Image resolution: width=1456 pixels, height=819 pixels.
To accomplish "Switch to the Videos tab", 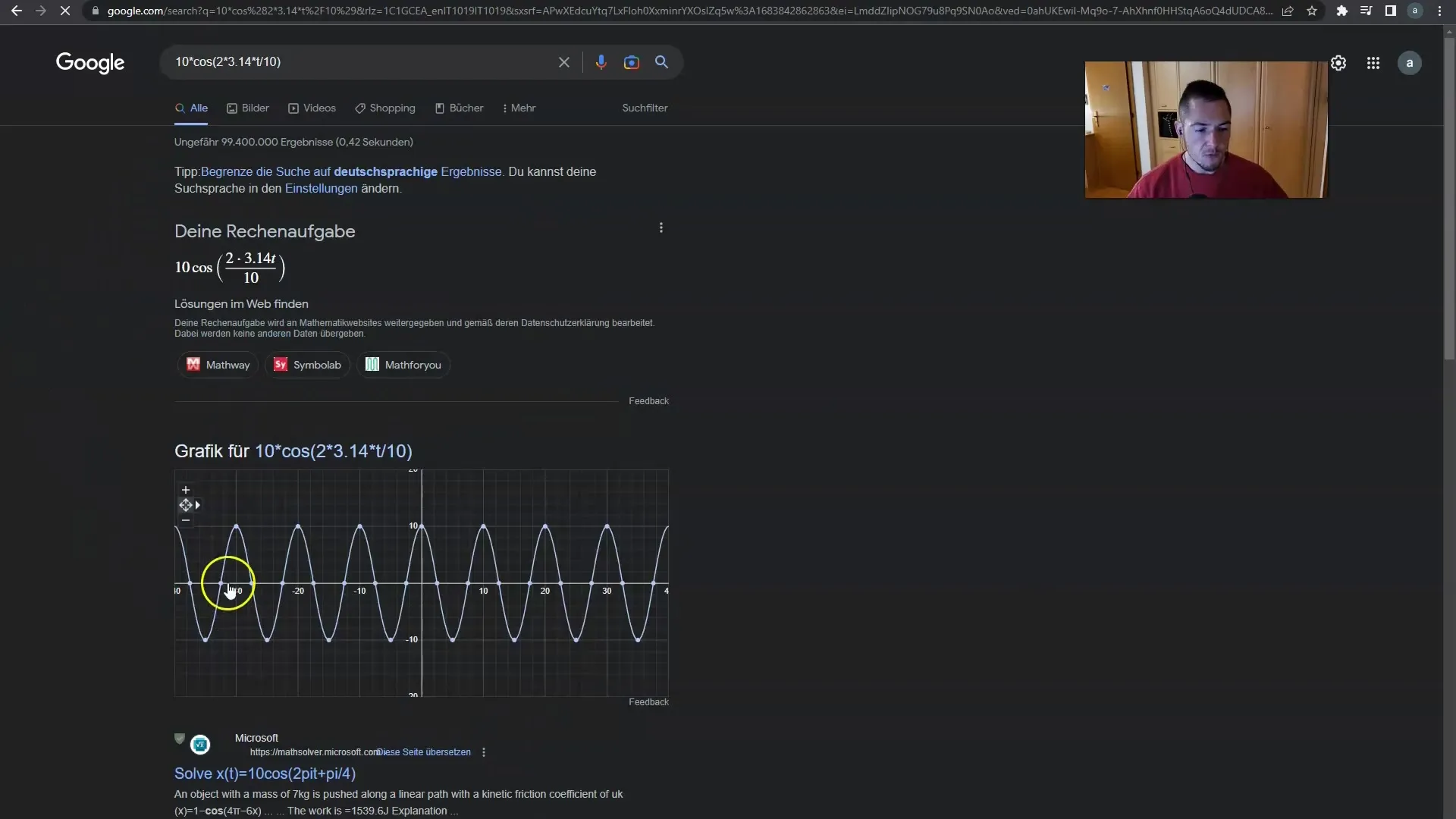I will point(312,108).
